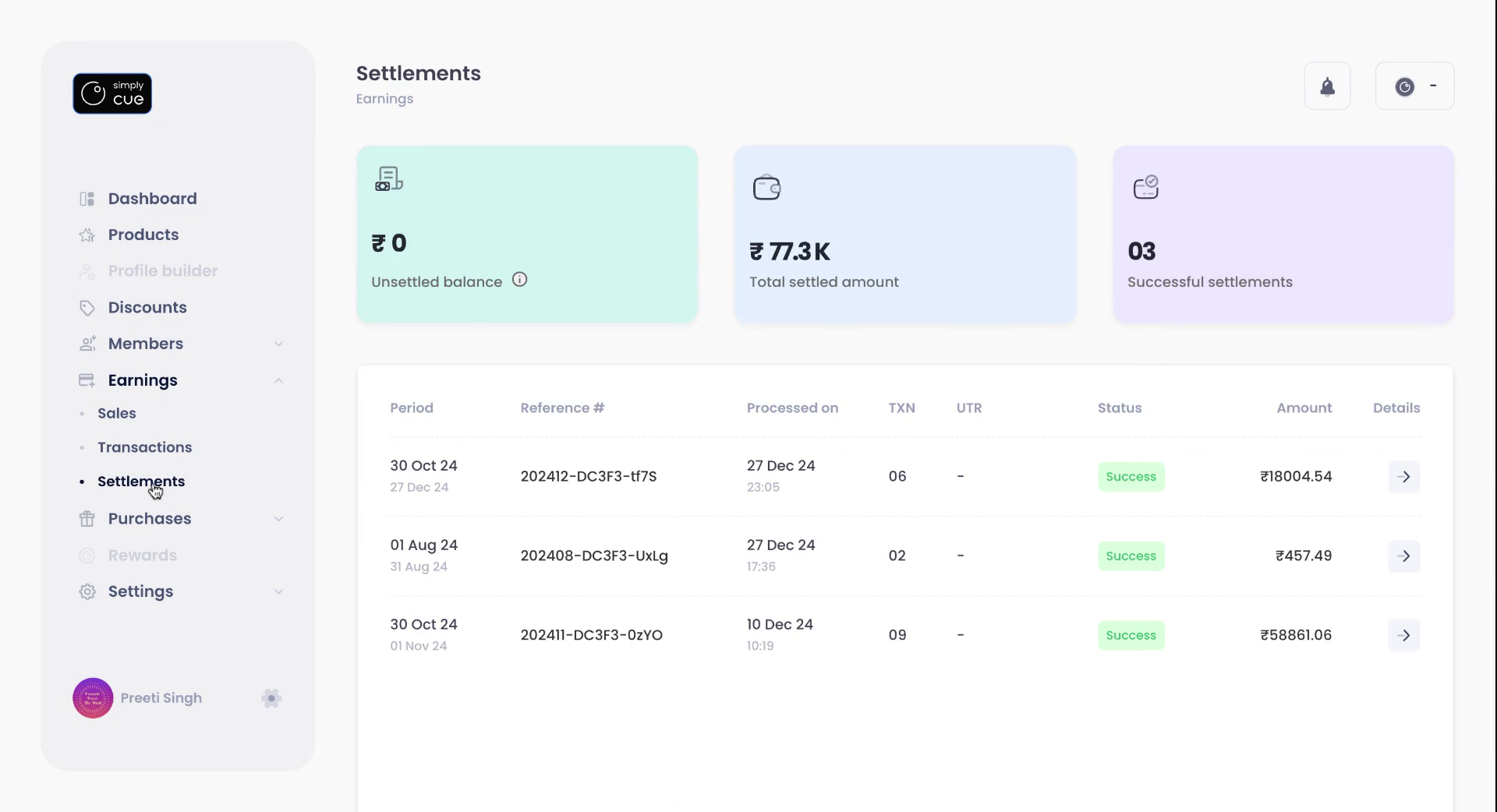Click the Total settled amount card
1497x812 pixels.
pyautogui.click(x=905, y=234)
